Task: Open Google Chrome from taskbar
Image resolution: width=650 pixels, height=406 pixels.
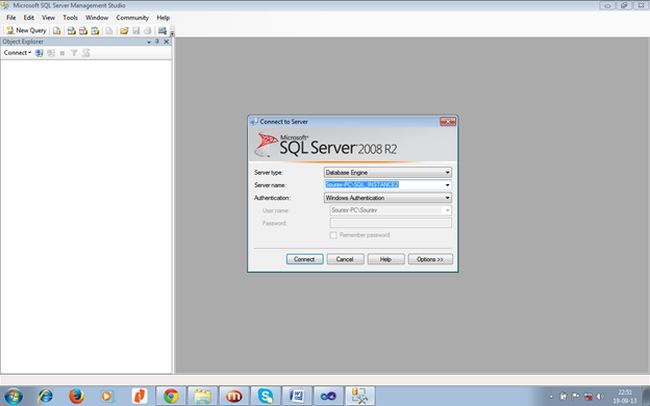Action: 171,396
